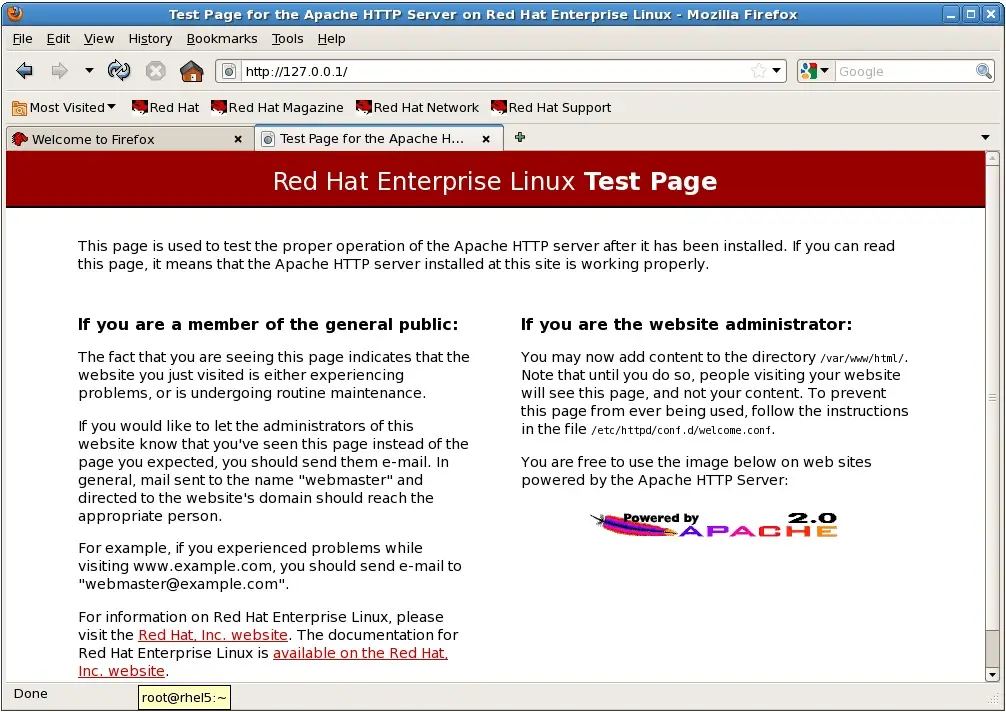Open the back/forward history dropdown arrow
The width and height of the screenshot is (1006, 712).
pos(89,71)
